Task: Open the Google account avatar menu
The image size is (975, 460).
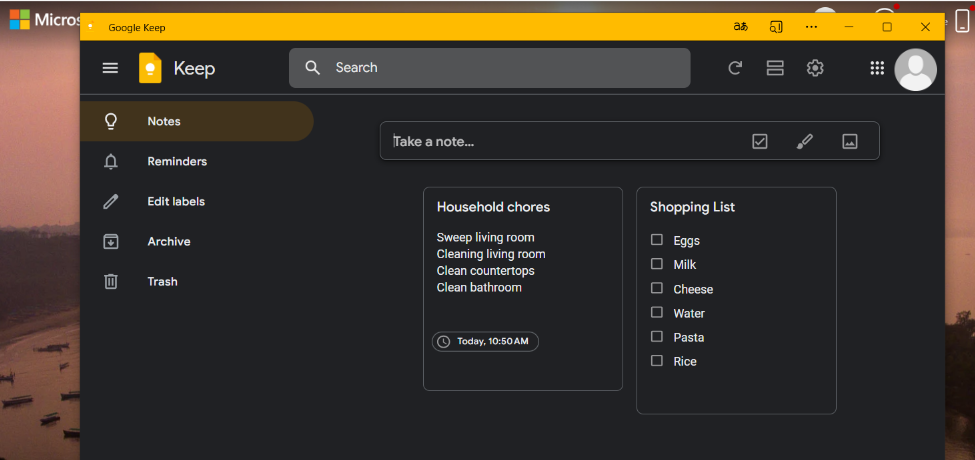Action: point(915,69)
